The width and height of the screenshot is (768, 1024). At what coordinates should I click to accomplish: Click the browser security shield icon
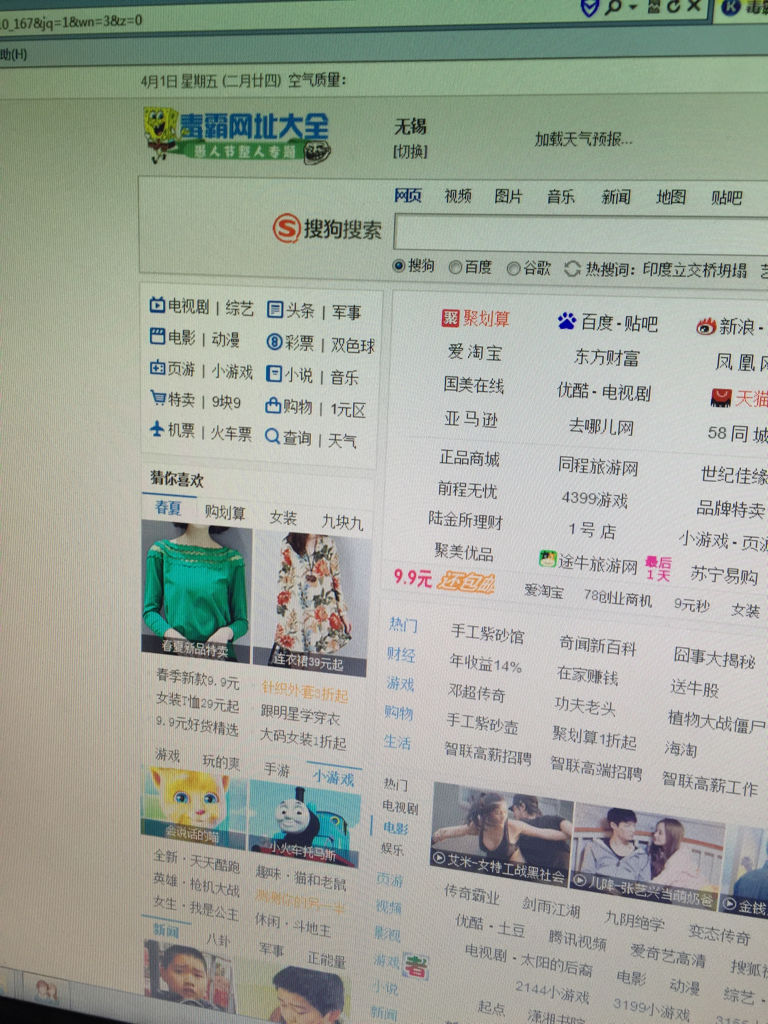[x=590, y=7]
